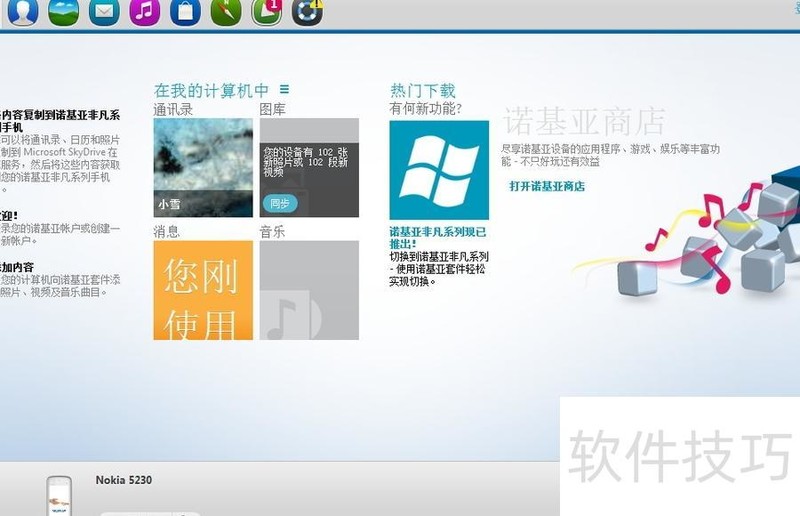The image size is (800, 516).
Task: Click the 诺基亚商店 heading
Action: tap(584, 121)
